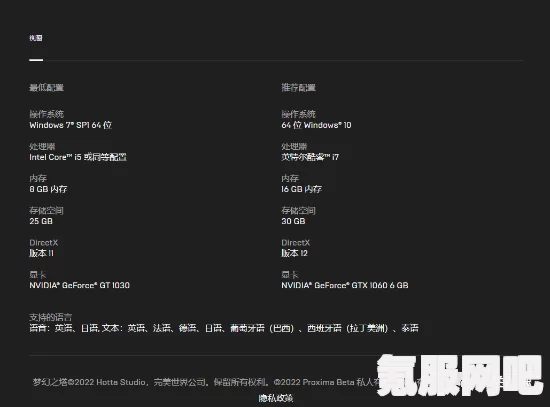Viewport: 550px width, 407px height.
Task: Click 存储空间 label in recommended column
Action: pyautogui.click(x=299, y=211)
